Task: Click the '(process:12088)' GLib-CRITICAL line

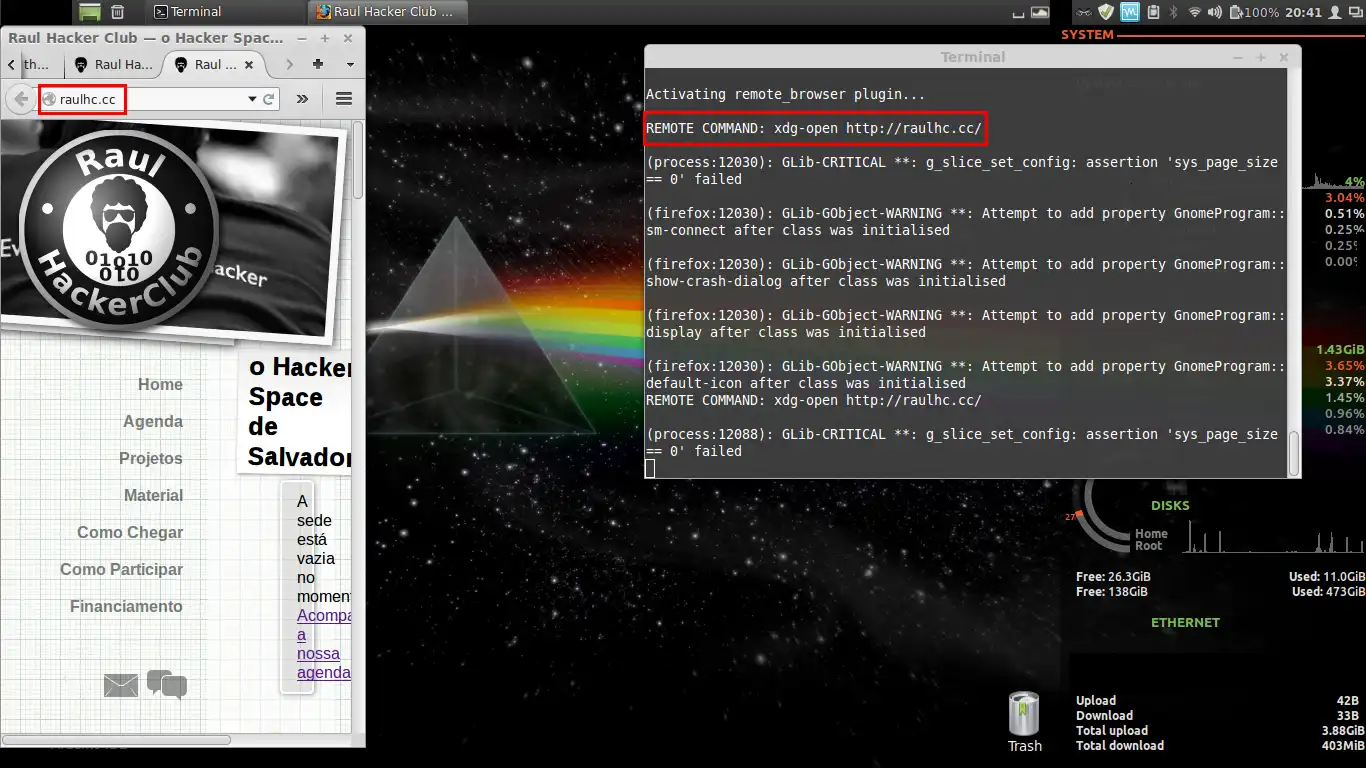Action: (x=962, y=443)
